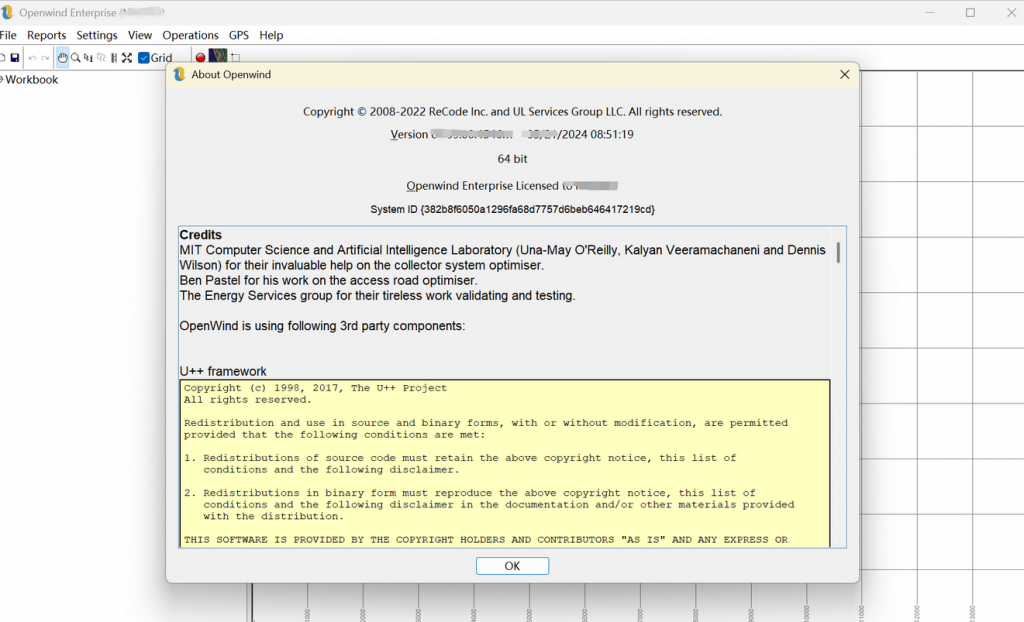The height and width of the screenshot is (622, 1024).
Task: Click the "Credits" heading text
Action: click(200, 235)
